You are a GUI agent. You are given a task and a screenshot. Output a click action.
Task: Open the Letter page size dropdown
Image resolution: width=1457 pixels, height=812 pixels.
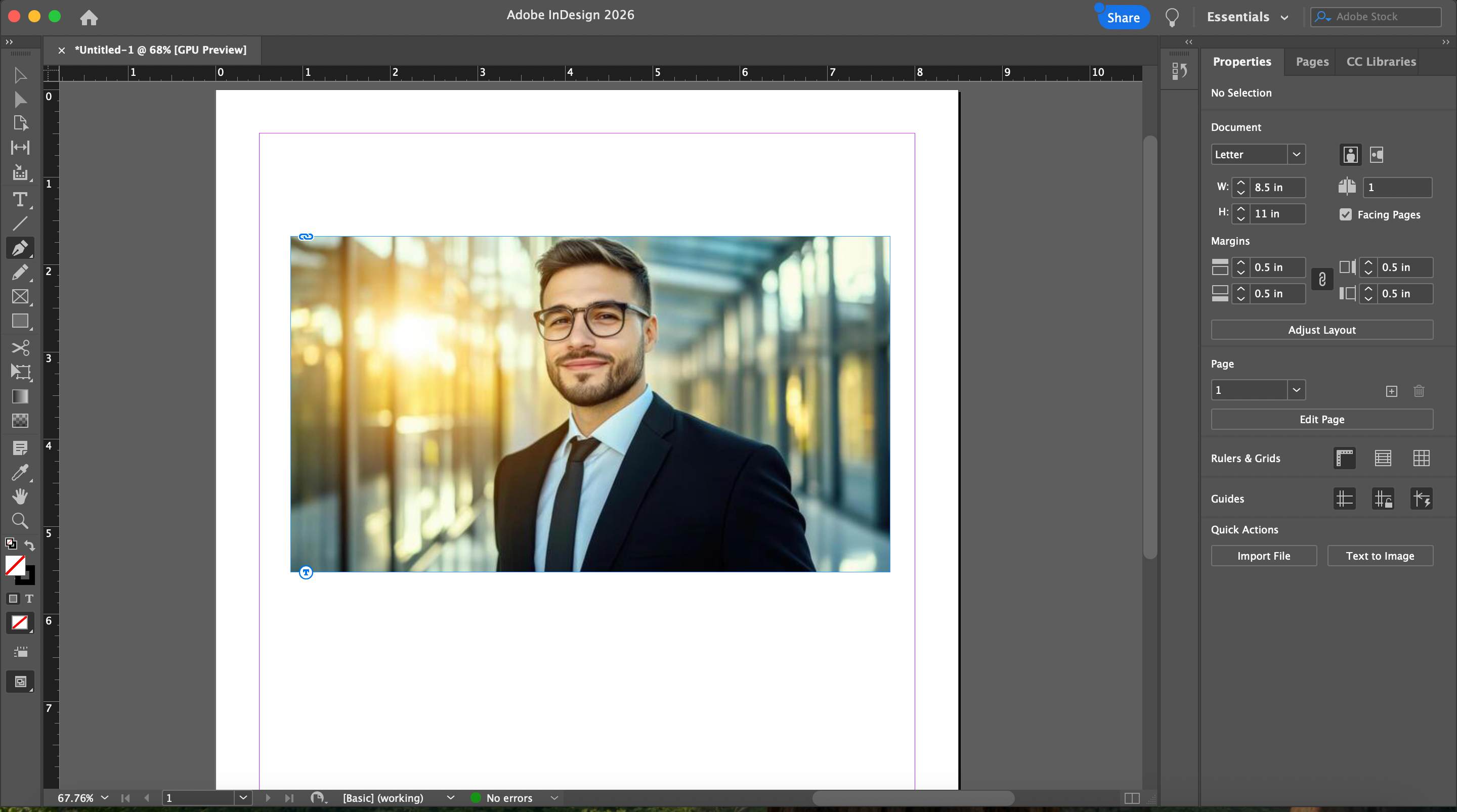[x=1296, y=154]
